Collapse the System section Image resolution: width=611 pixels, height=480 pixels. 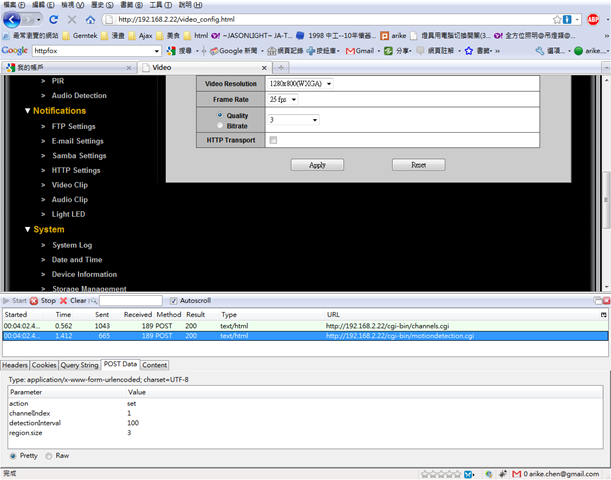27,229
